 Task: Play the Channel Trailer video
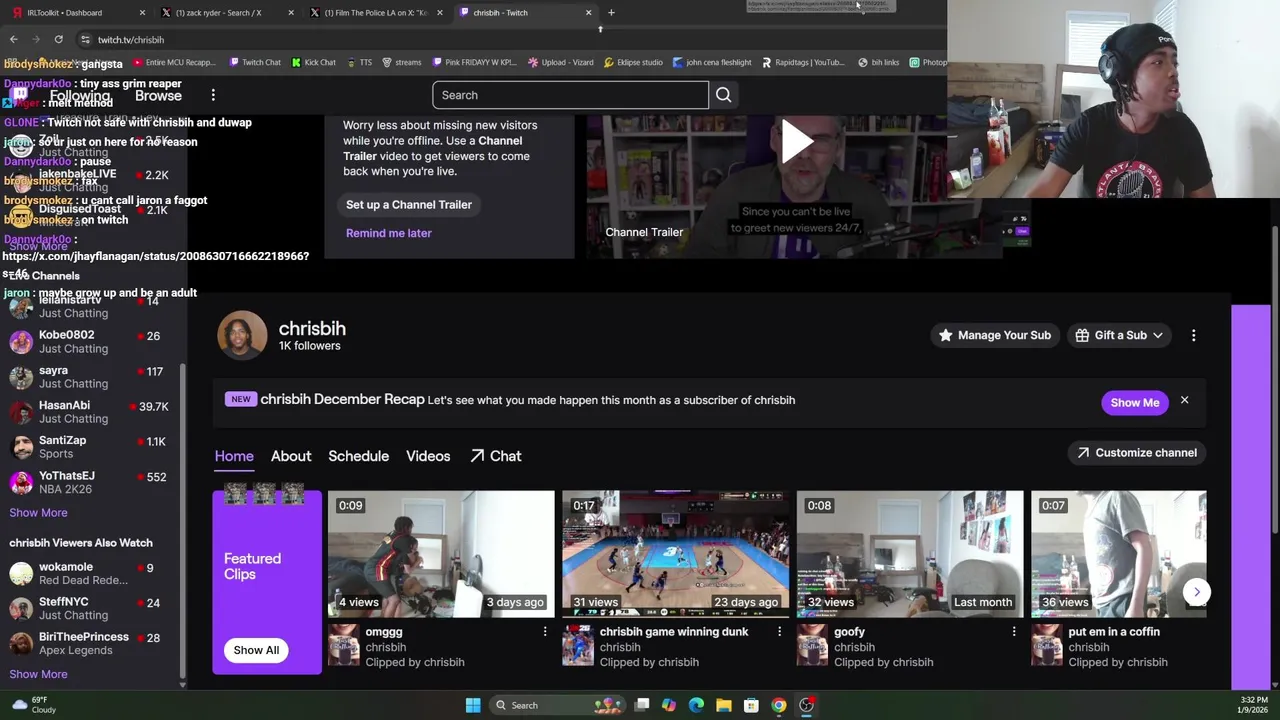pyautogui.click(x=796, y=142)
